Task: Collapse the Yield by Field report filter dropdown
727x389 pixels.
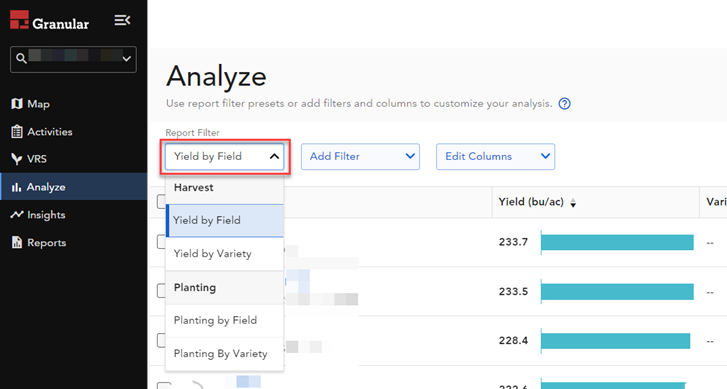Action: click(x=224, y=157)
